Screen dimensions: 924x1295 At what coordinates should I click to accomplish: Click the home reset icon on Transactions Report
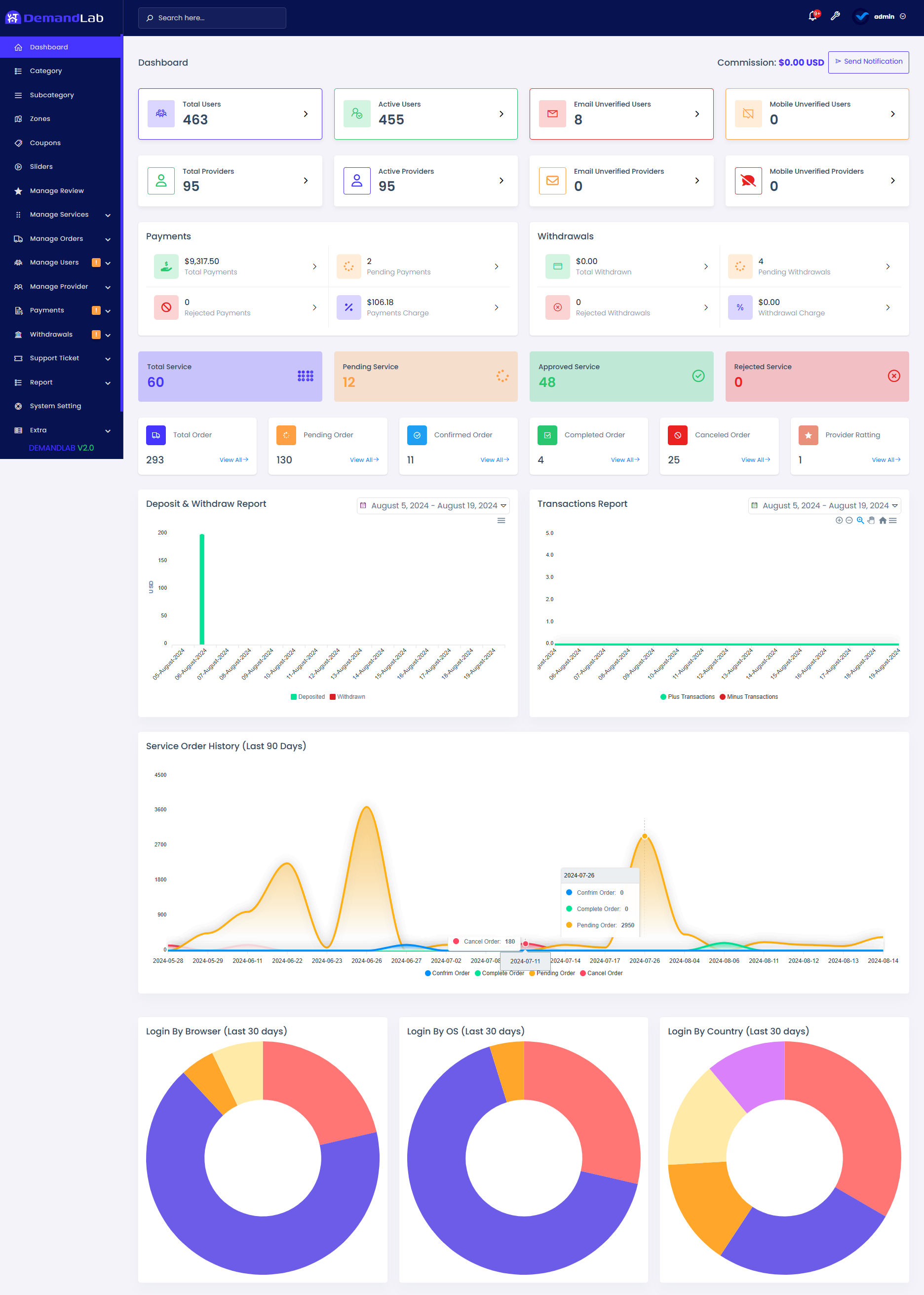[883, 520]
